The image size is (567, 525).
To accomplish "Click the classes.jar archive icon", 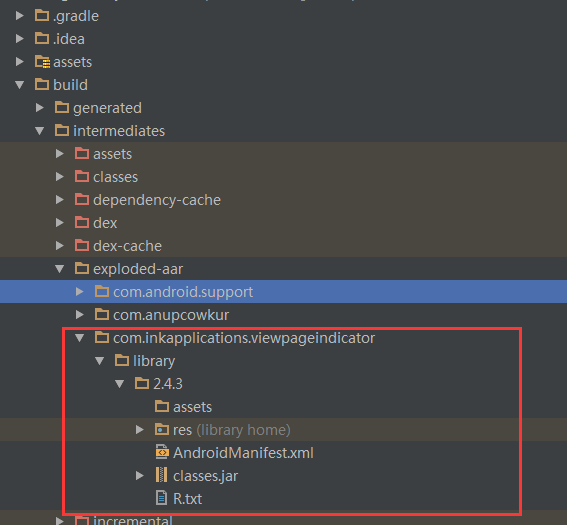I will click(x=162, y=475).
